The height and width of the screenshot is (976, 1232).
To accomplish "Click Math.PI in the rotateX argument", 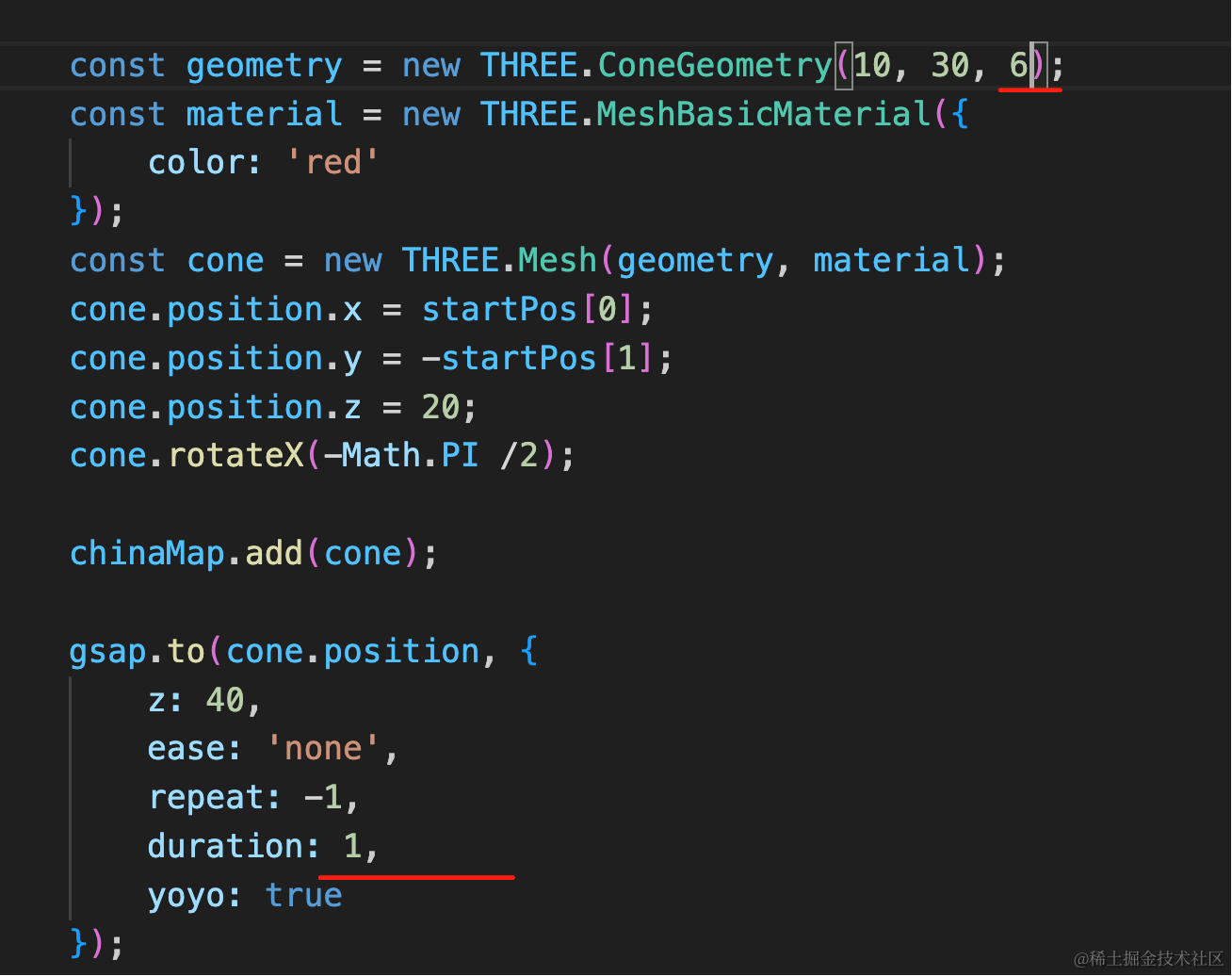I will coord(411,455).
